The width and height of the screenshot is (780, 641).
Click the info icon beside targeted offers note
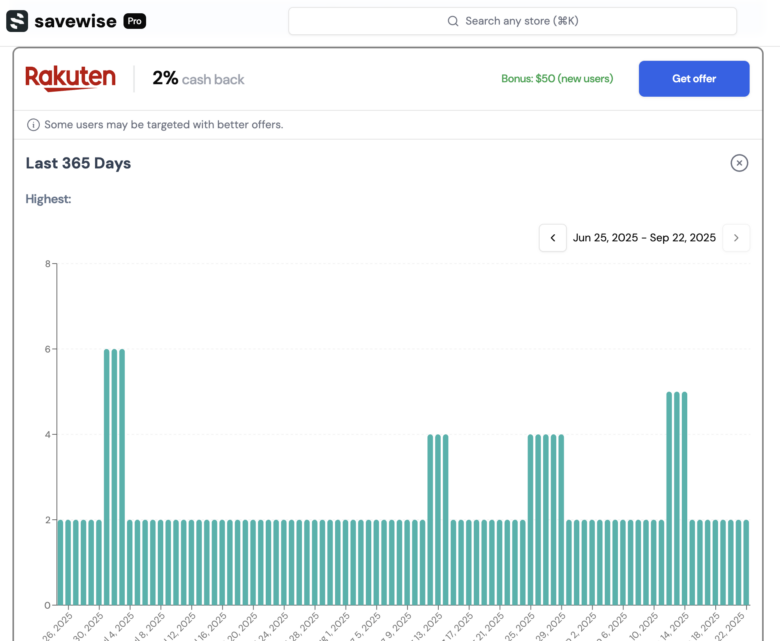pos(34,125)
